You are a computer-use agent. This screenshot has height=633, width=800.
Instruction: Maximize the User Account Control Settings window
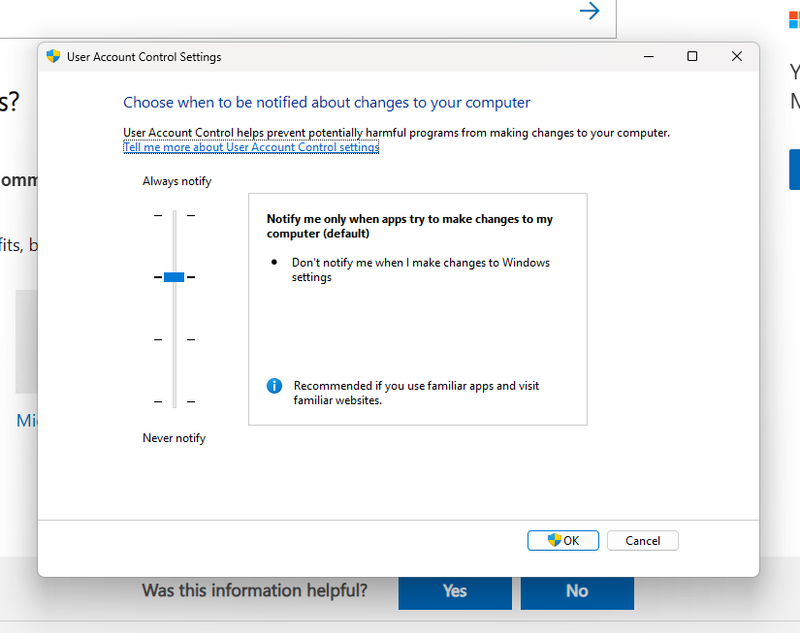tap(692, 57)
